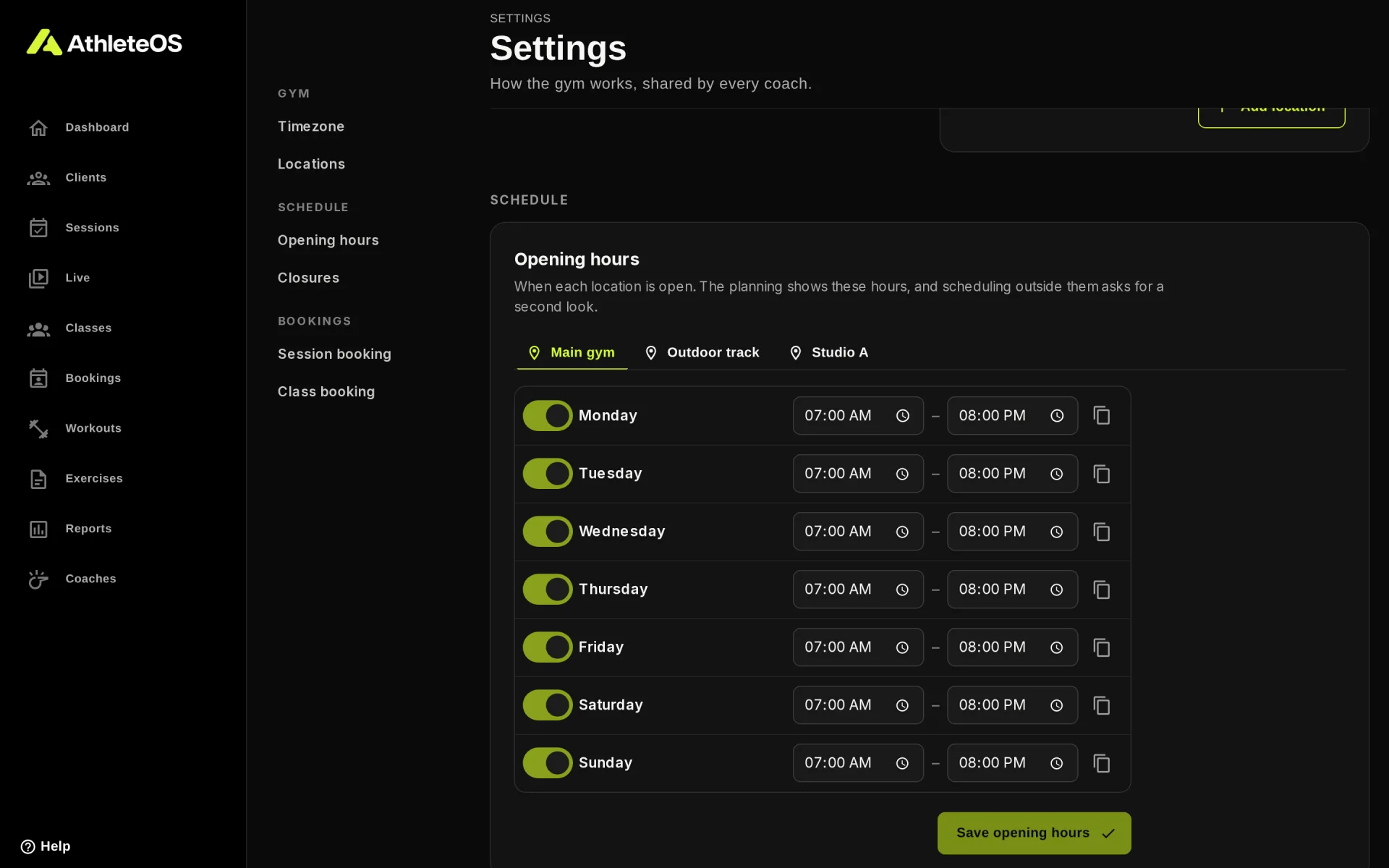
Task: Disable the Saturday toggle
Action: [x=548, y=705]
